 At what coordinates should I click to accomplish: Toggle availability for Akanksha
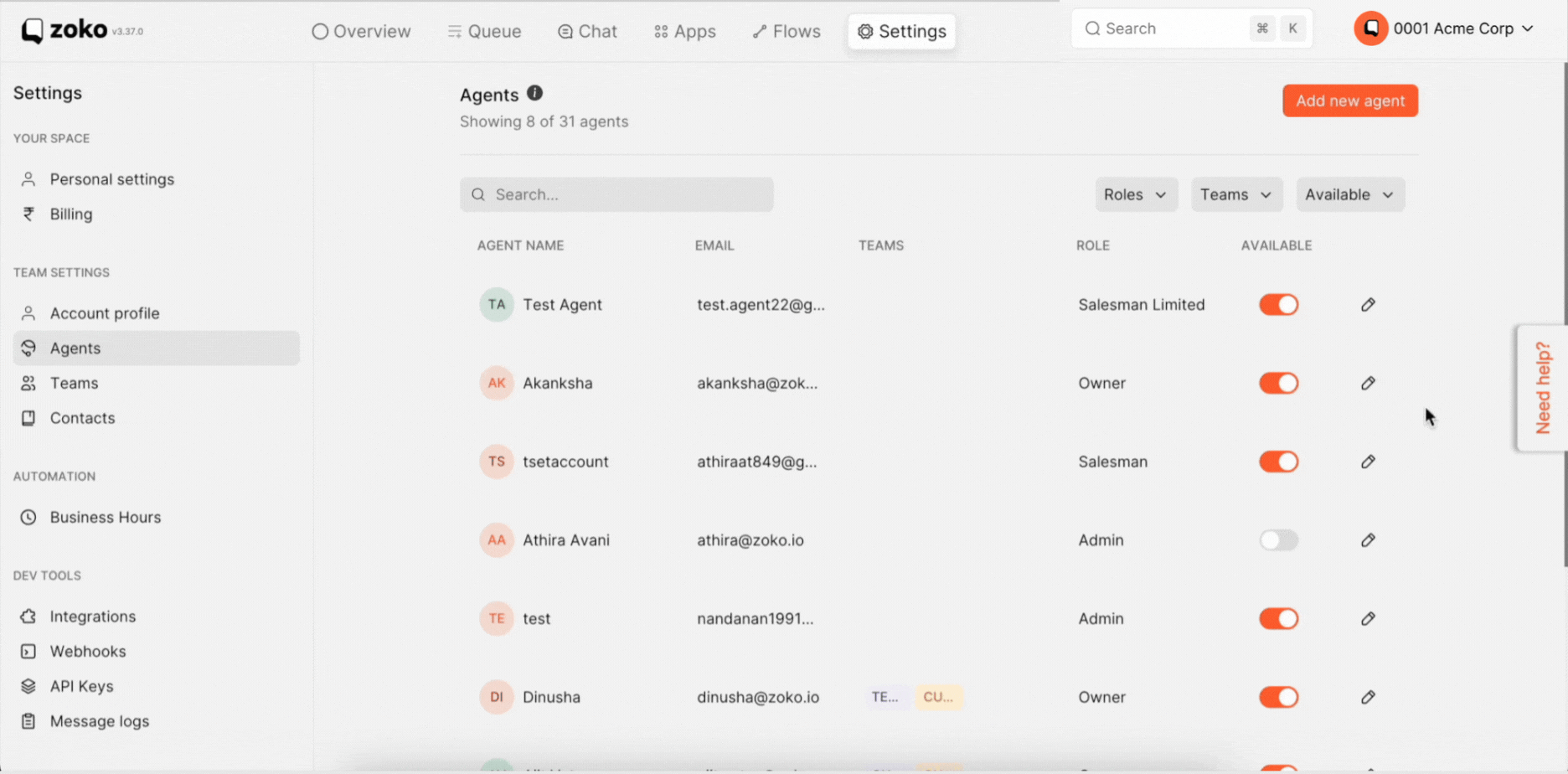1279,383
